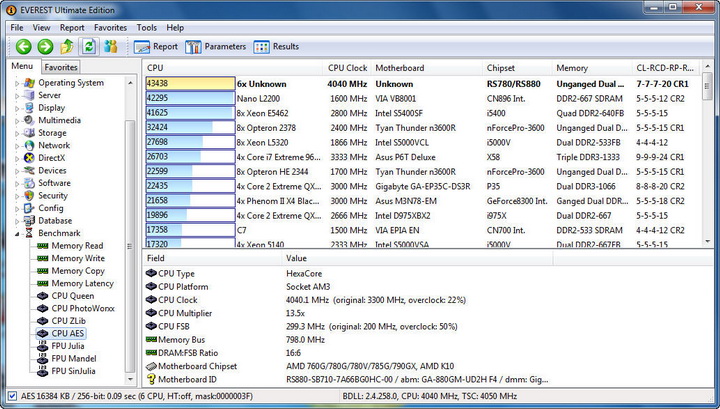Screen dimensions: 720x409
Task: Open the Tools menu
Action: [x=146, y=28]
